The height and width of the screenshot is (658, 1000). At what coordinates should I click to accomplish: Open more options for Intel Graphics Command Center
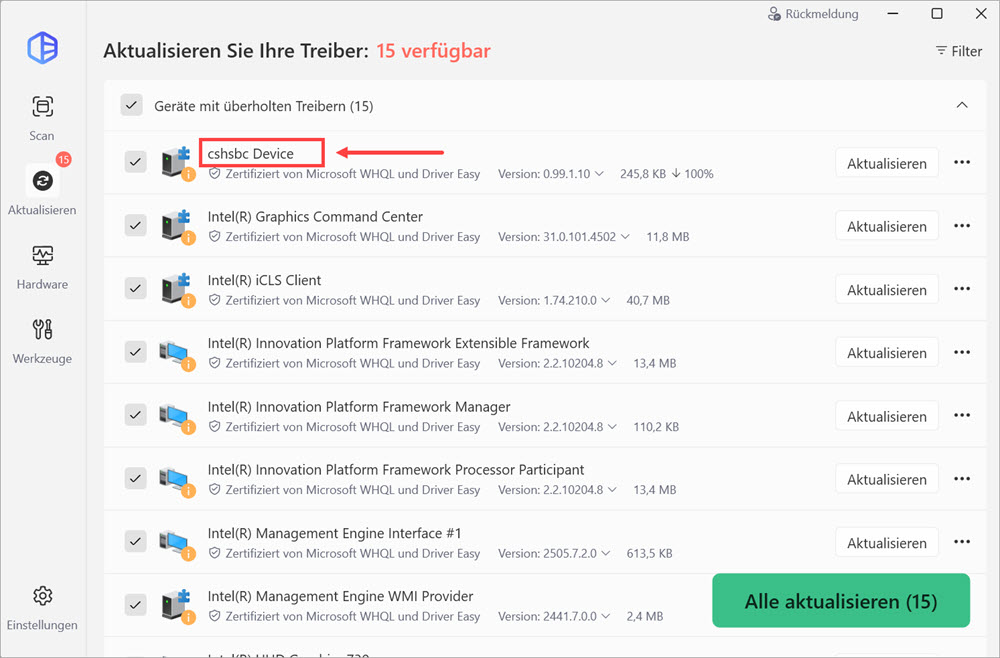click(x=962, y=226)
